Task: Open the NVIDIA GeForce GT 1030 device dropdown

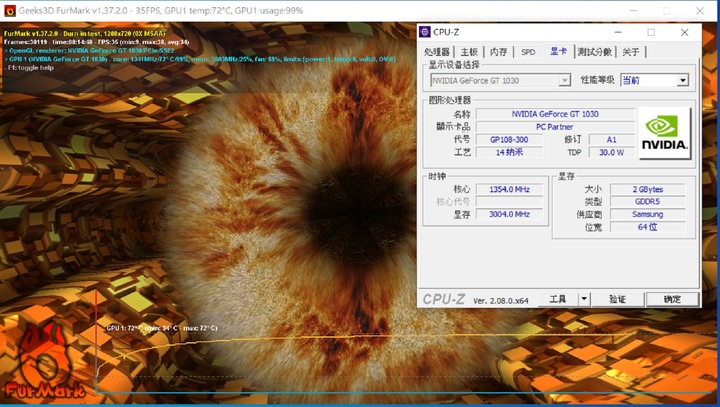Action: (501, 80)
